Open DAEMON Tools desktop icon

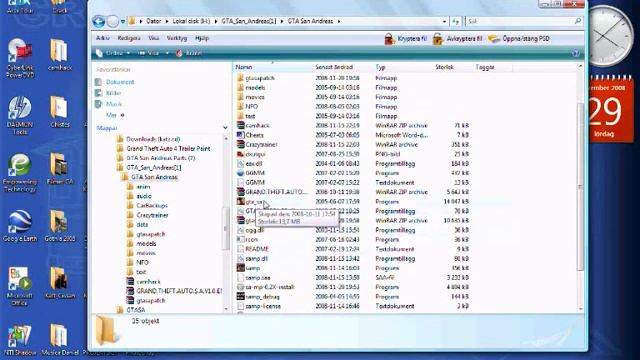point(20,116)
